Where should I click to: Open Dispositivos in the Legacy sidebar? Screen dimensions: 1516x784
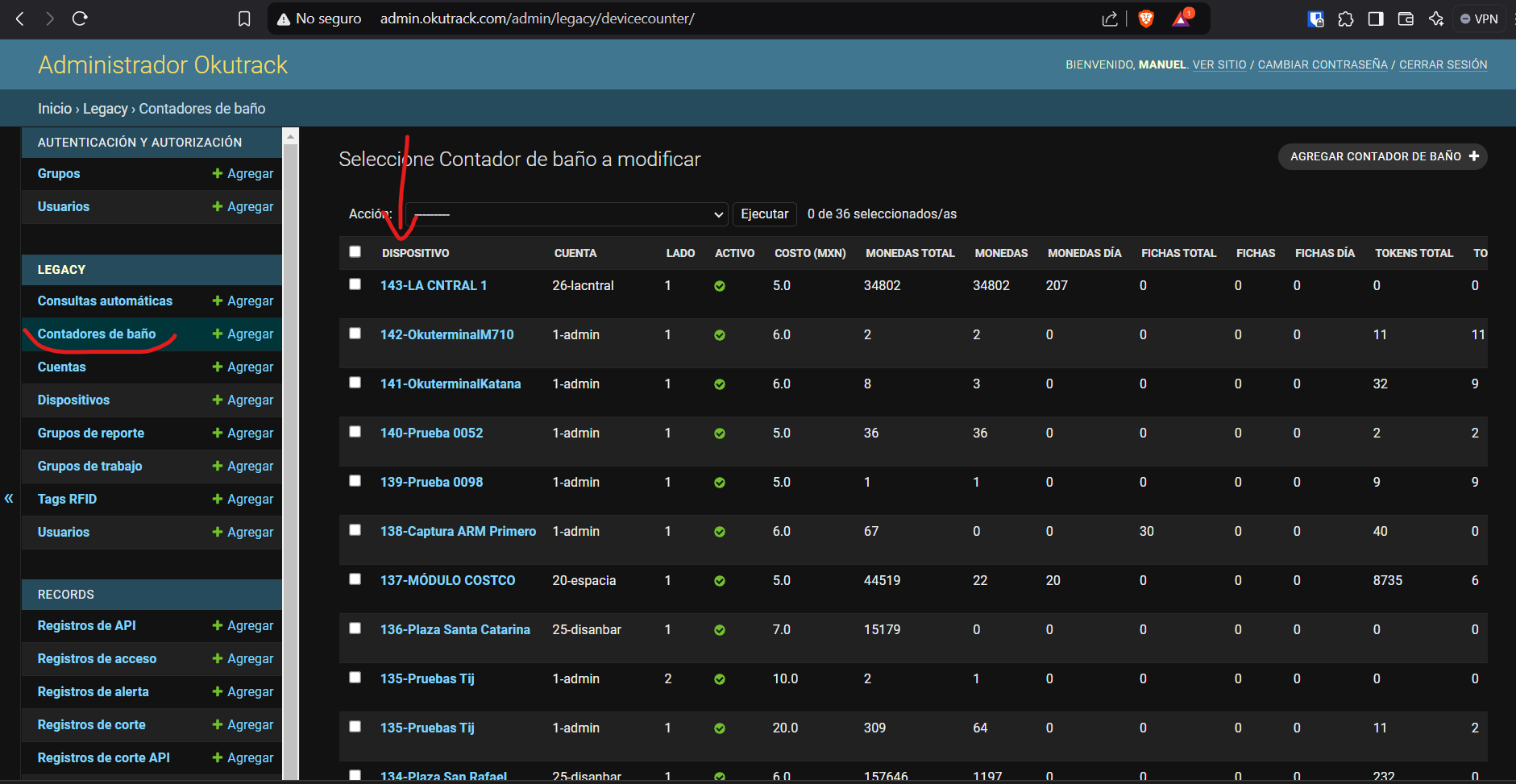73,400
